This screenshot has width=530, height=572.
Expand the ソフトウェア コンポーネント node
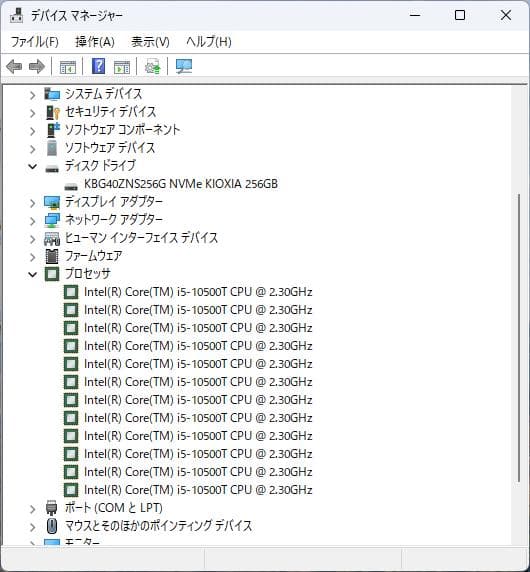pos(32,131)
